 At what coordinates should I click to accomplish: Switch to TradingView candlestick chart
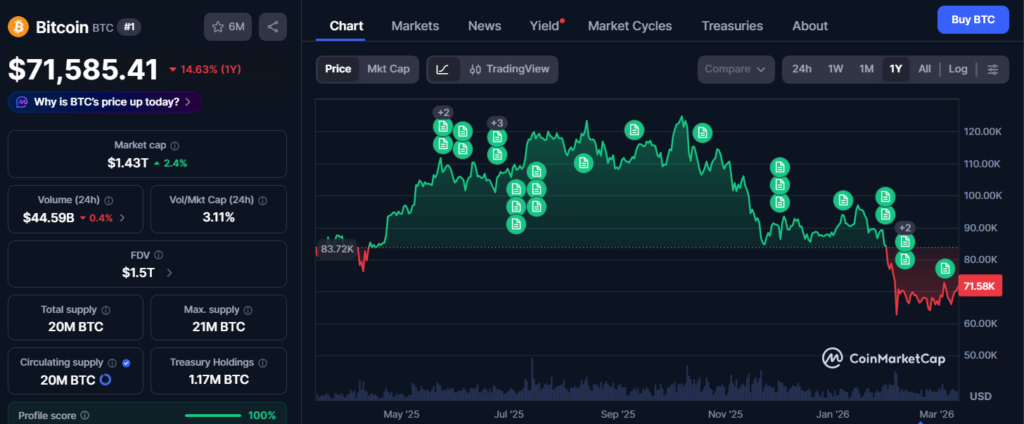coord(509,69)
